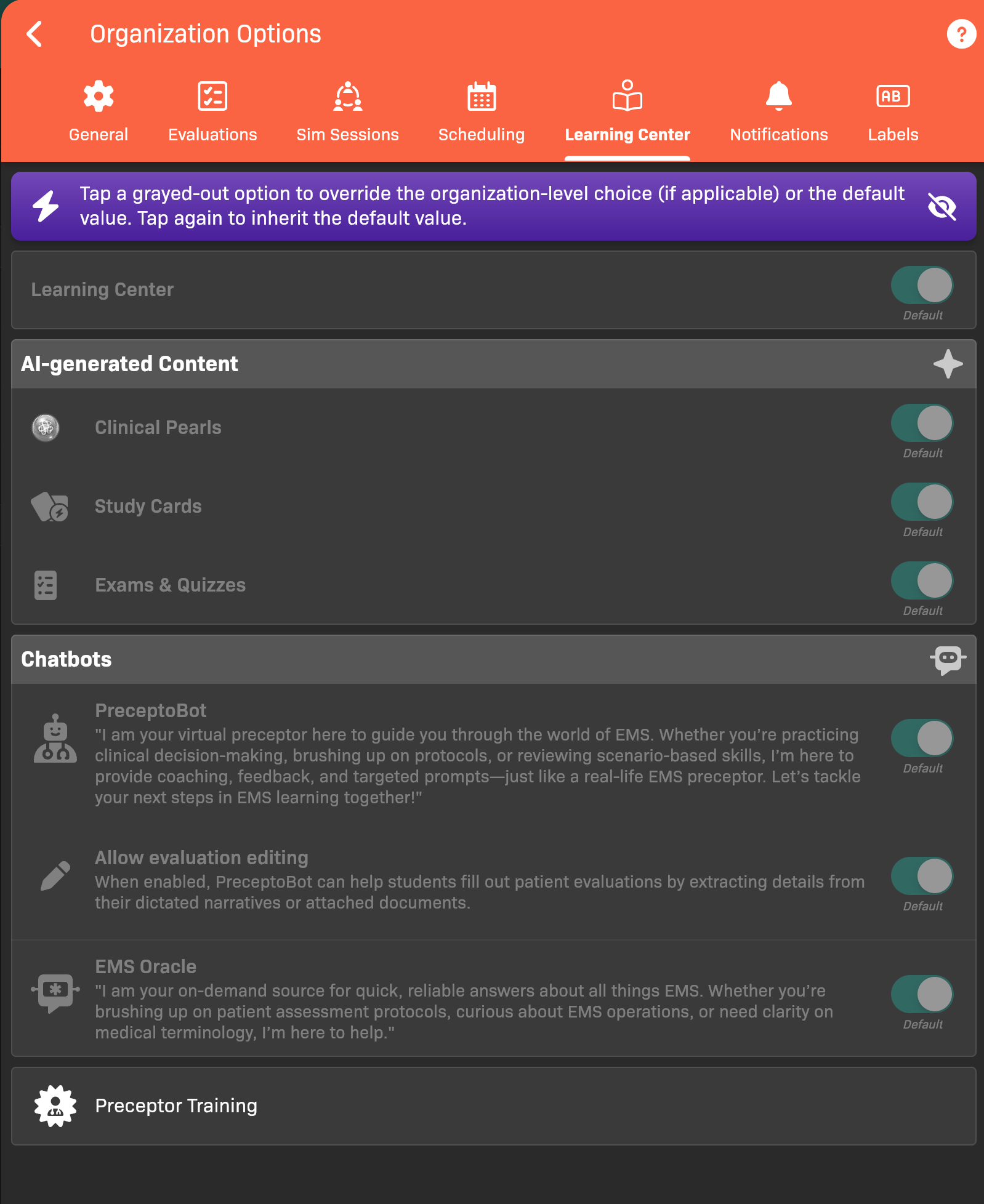Hide the override tip banner

tap(942, 206)
